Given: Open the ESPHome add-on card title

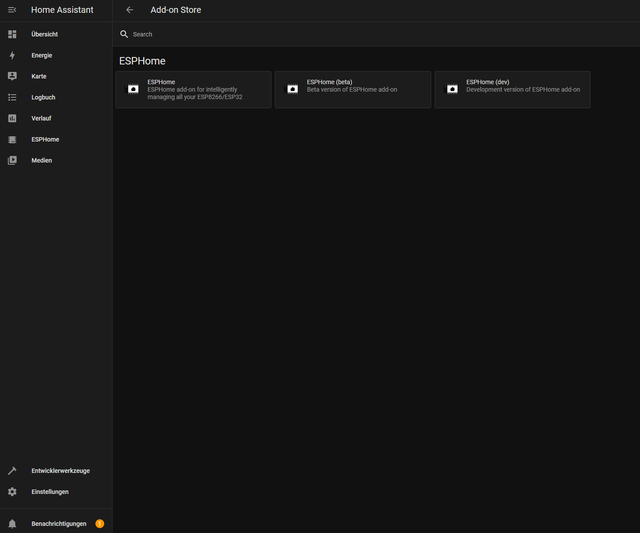Looking at the screenshot, I should (161, 82).
